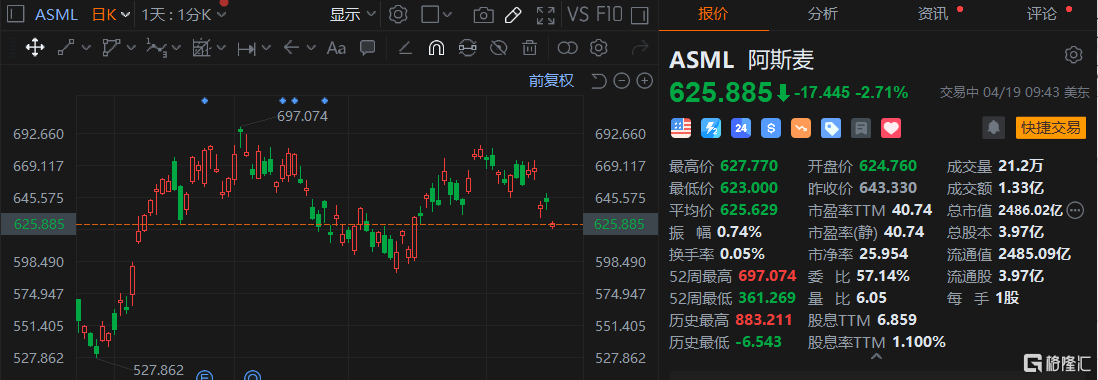This screenshot has height=380, width=1098.
Task: Open the 显示 display options dropdown
Action: pyautogui.click(x=353, y=14)
